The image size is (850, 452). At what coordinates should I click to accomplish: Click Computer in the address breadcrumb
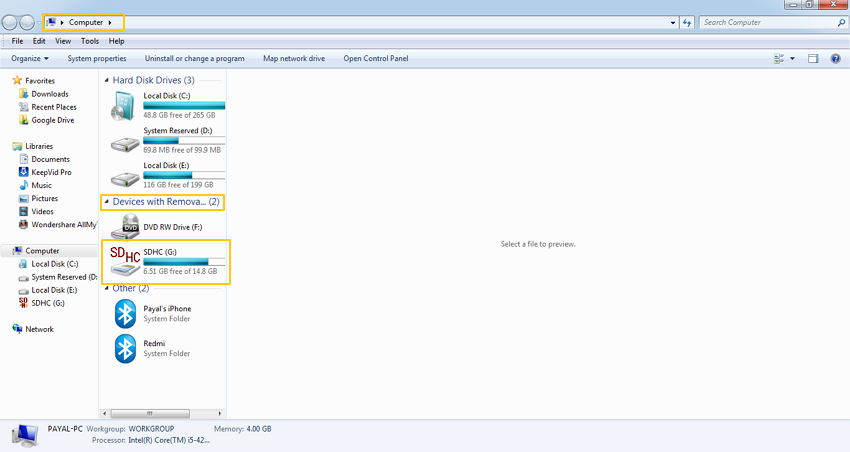tap(86, 22)
